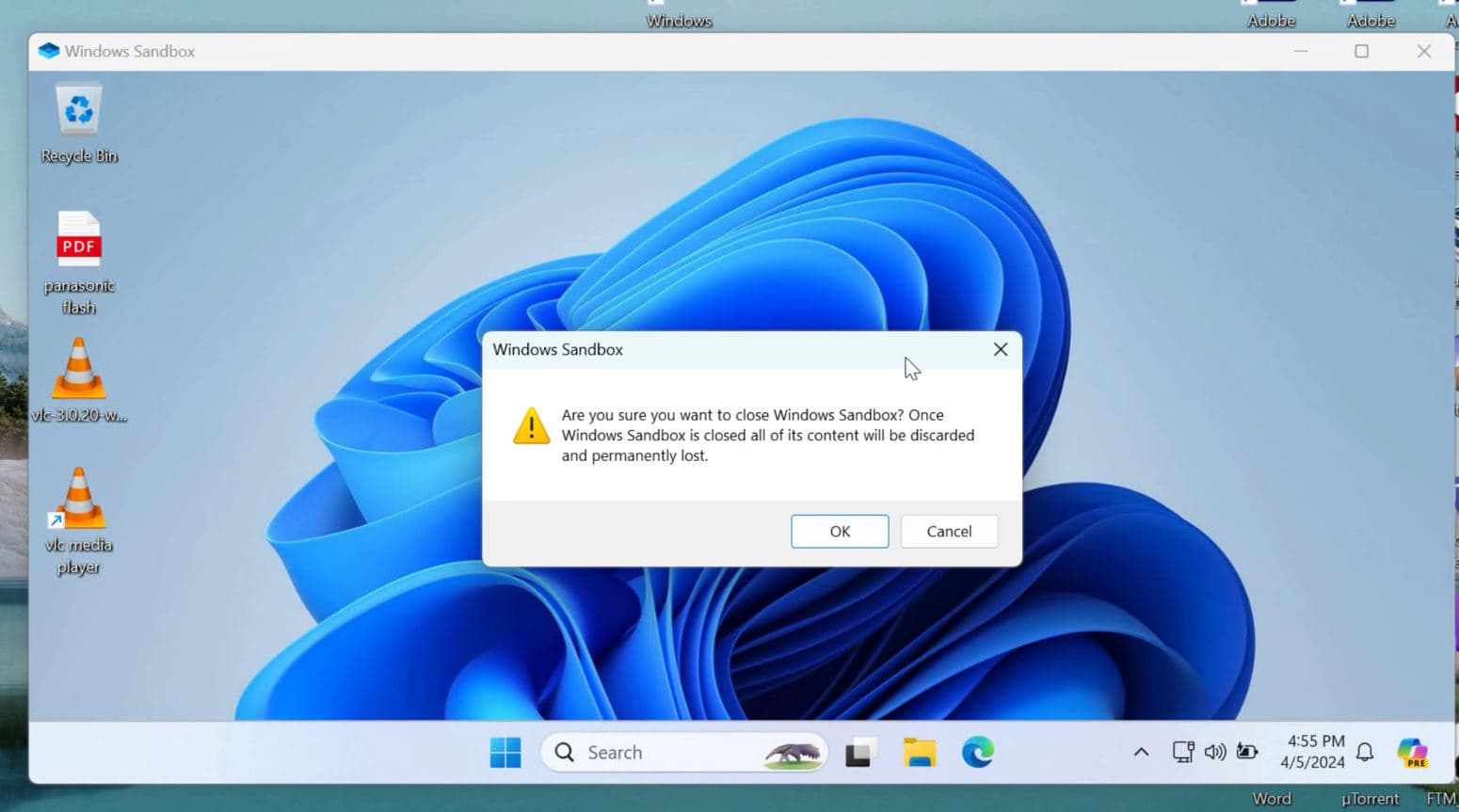This screenshot has height=812, width=1459.
Task: Open the notification bell in the tray
Action: tap(1365, 752)
